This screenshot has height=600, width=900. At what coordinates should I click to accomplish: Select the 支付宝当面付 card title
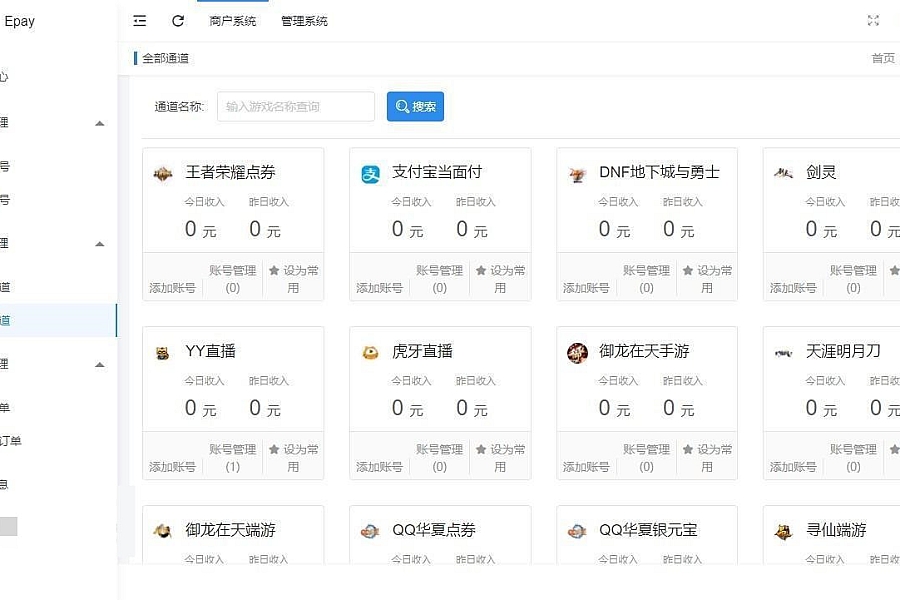(x=437, y=172)
